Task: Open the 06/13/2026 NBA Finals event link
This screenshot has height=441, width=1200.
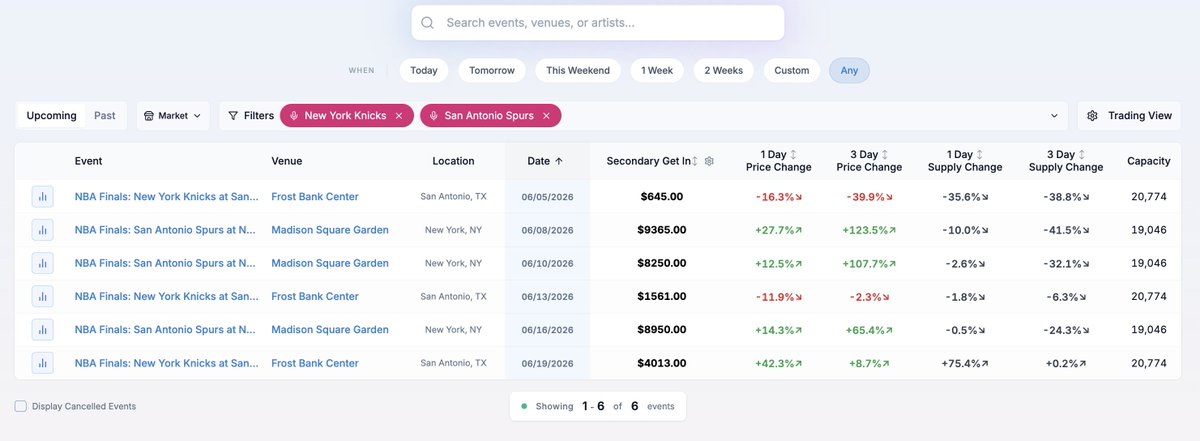Action: tap(166, 297)
